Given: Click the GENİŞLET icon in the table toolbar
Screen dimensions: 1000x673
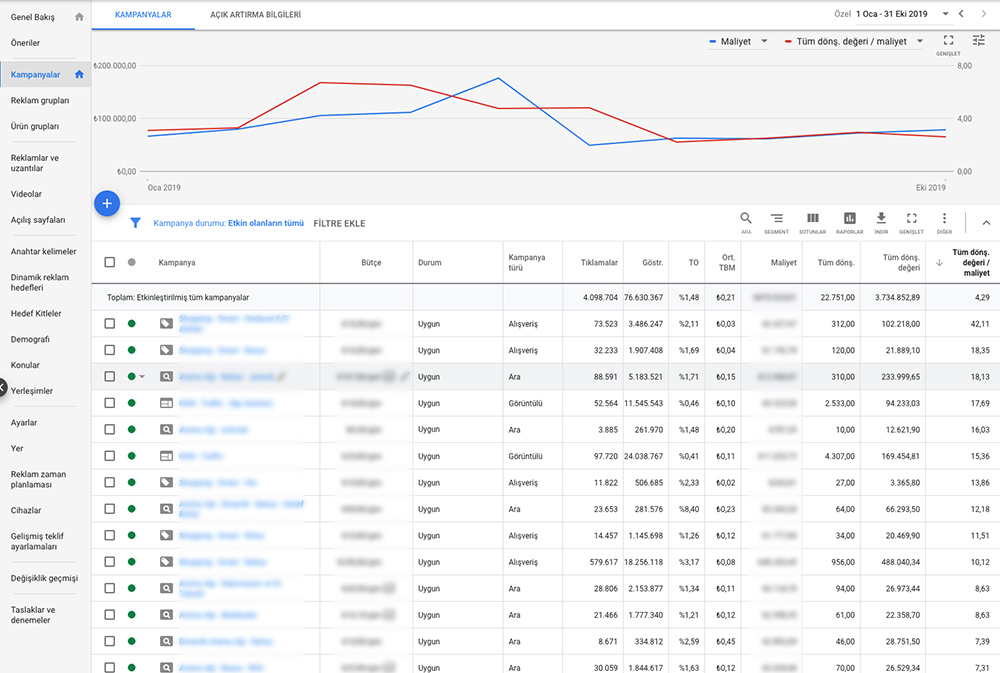Looking at the screenshot, I should [x=911, y=218].
